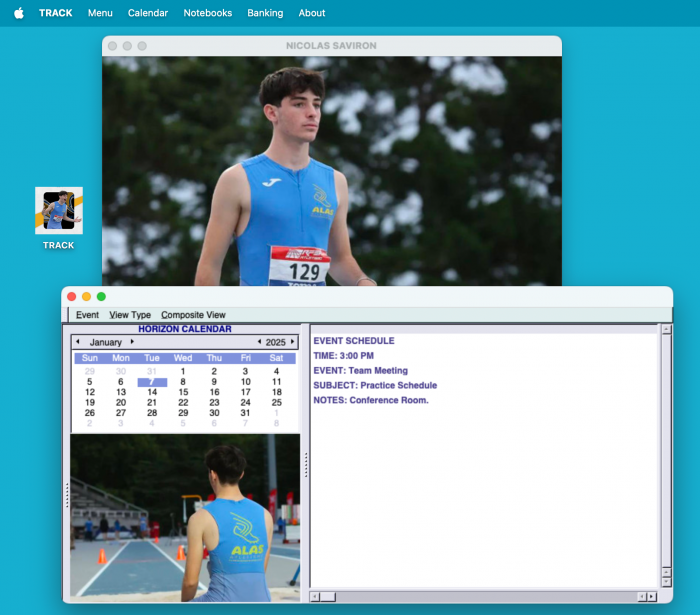Screen dimensions: 700x615
Task: Click highlighted date 7 in calendar
Action: pos(152,382)
